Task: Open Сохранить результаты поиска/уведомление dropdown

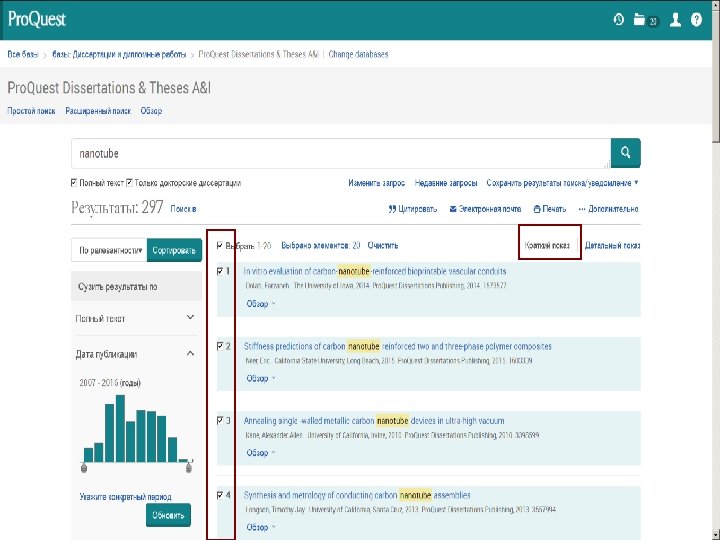Action: click(x=562, y=183)
